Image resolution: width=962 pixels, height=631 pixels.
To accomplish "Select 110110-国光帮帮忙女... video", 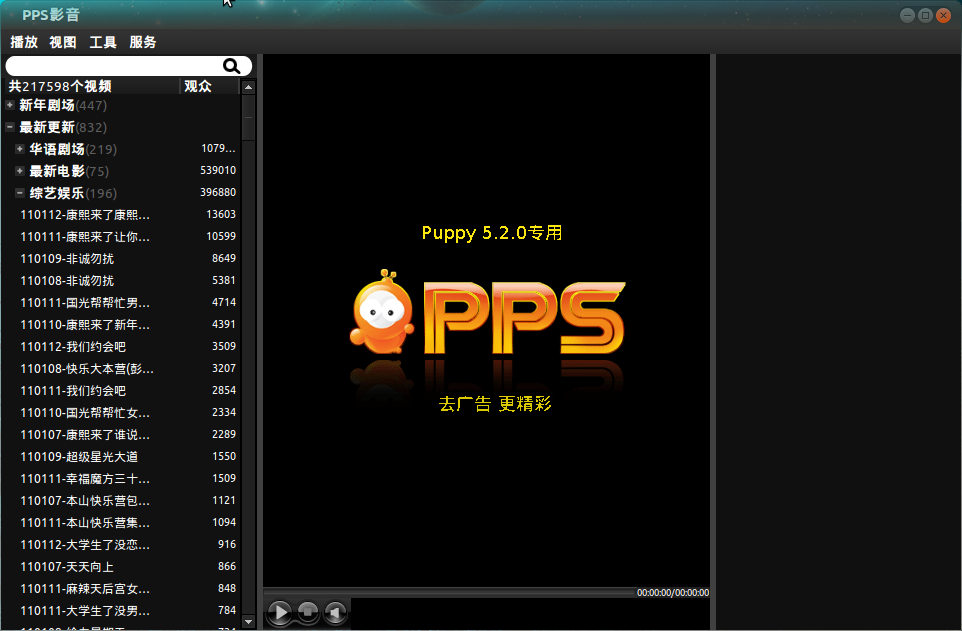I will click(x=85, y=413).
